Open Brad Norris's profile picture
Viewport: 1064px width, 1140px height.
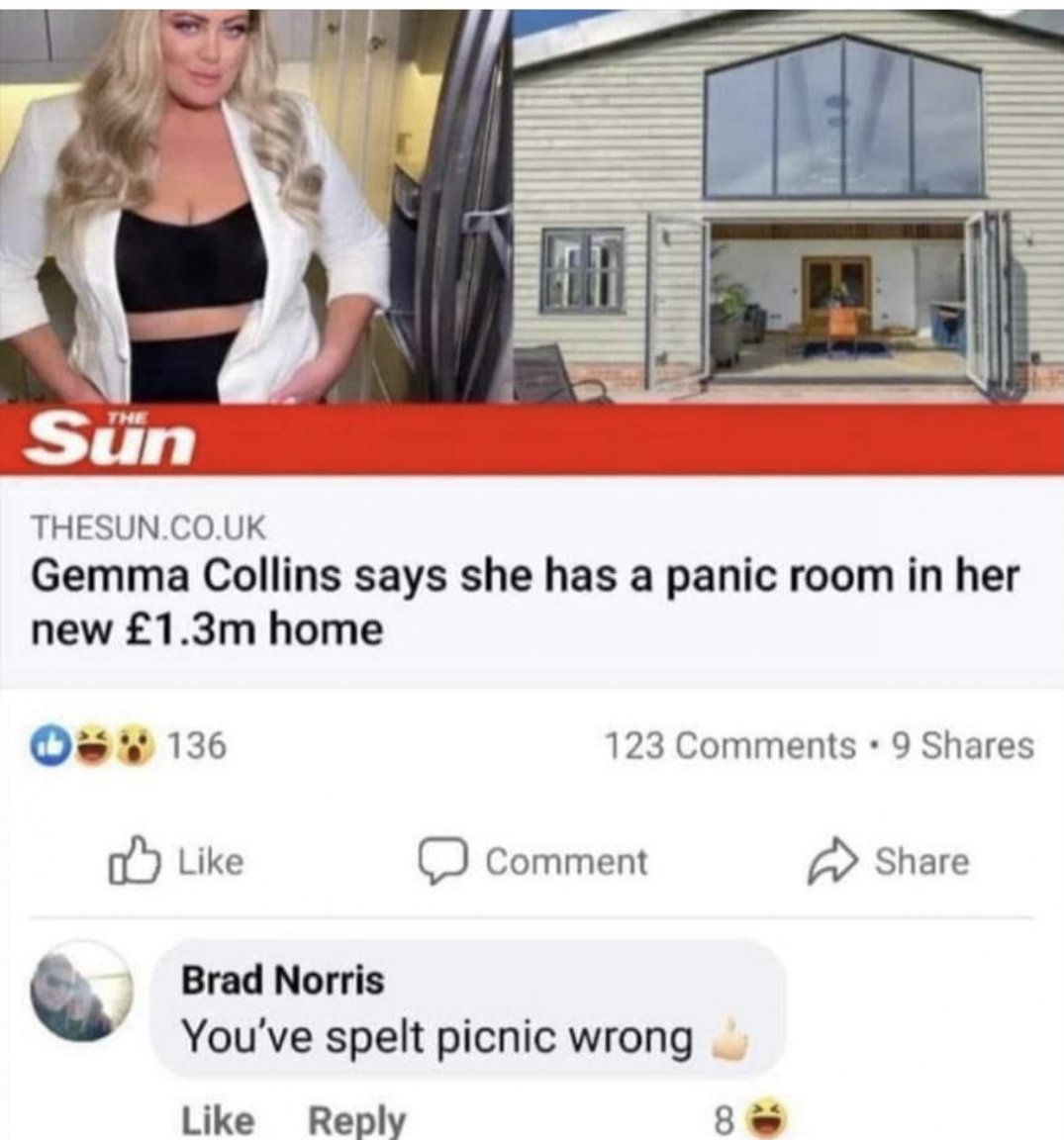[x=81, y=992]
